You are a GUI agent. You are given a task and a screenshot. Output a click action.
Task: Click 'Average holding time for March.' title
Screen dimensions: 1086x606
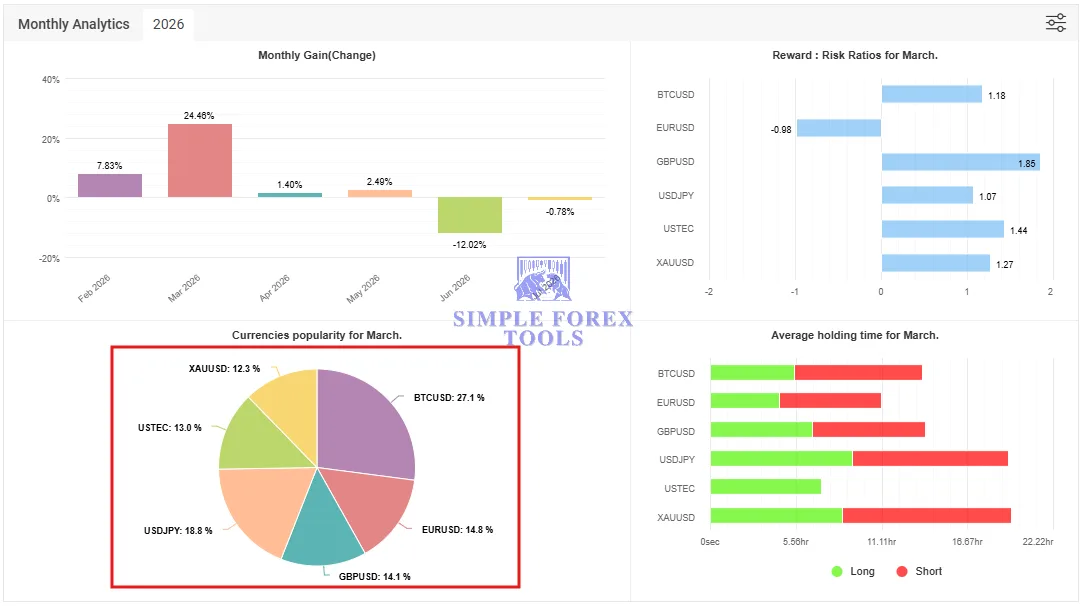click(855, 335)
